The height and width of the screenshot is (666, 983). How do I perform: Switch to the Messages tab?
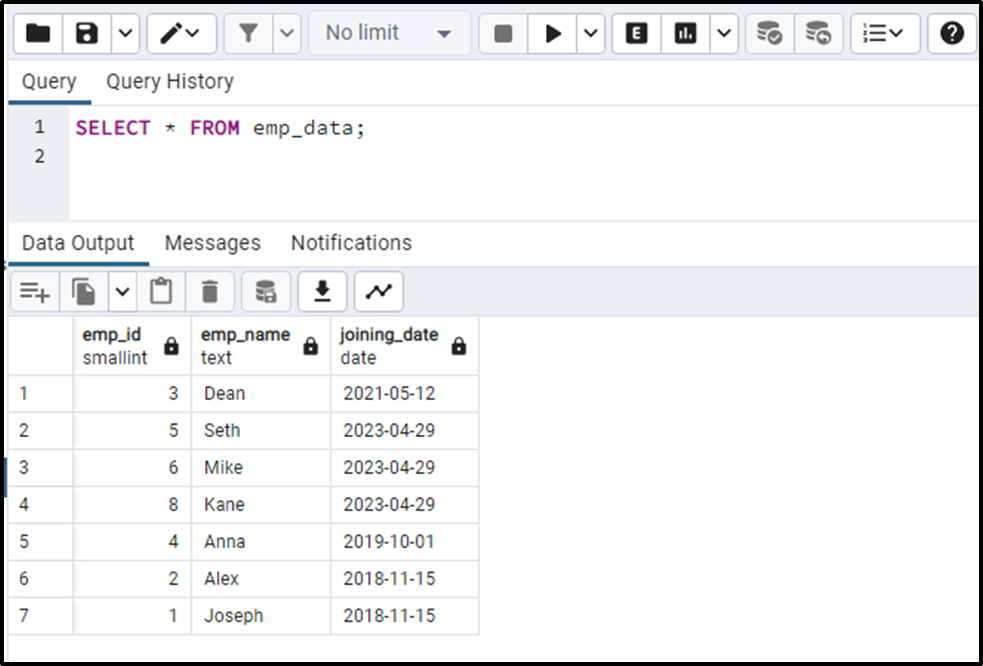(213, 243)
